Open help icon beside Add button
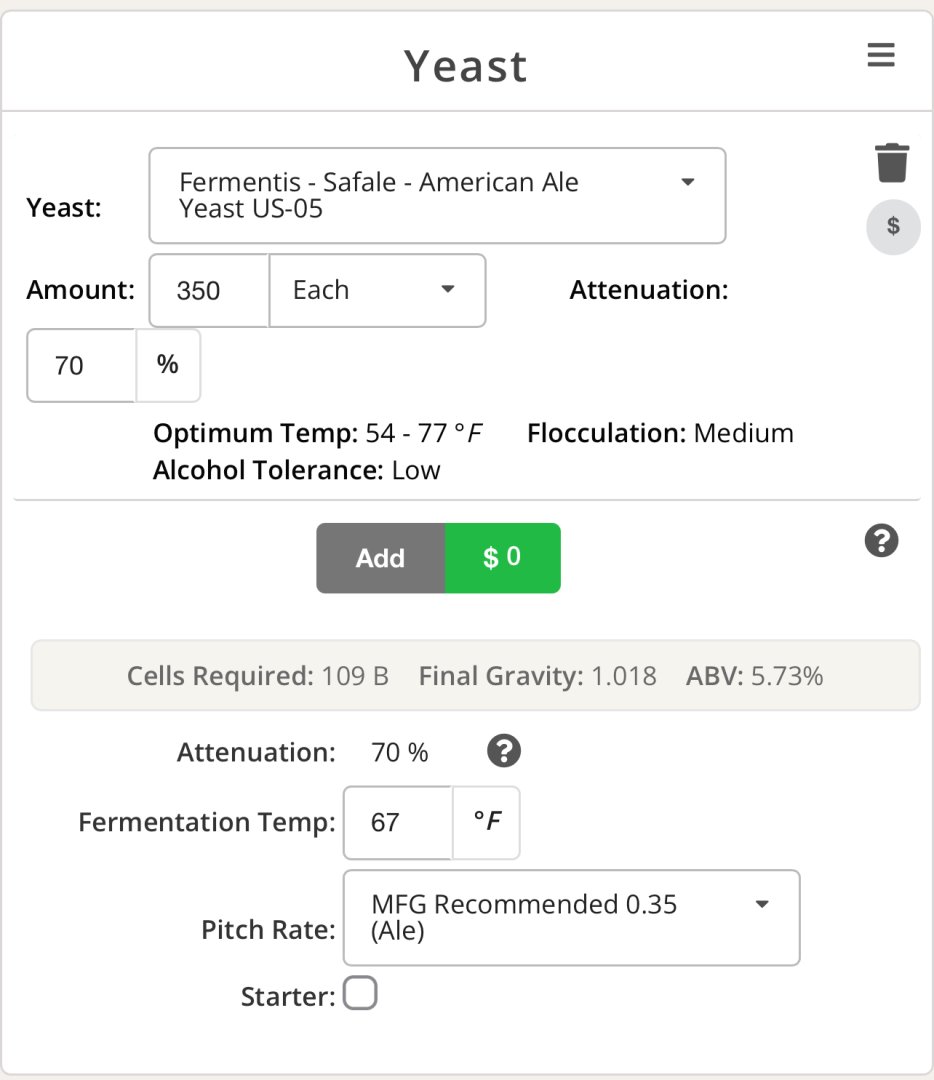This screenshot has width=934, height=1080. coord(882,541)
